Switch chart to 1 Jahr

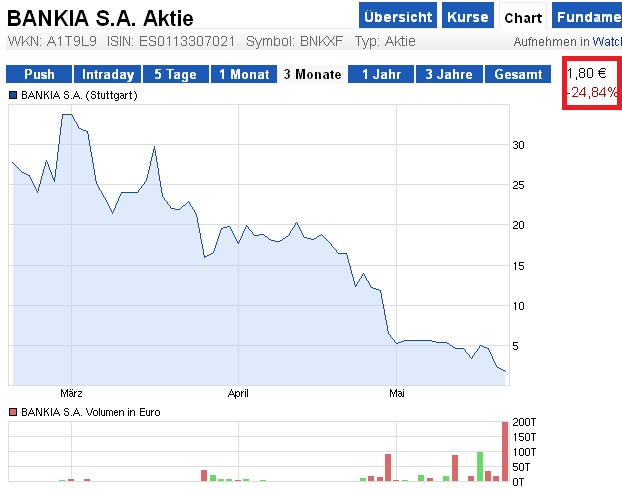pyautogui.click(x=381, y=75)
